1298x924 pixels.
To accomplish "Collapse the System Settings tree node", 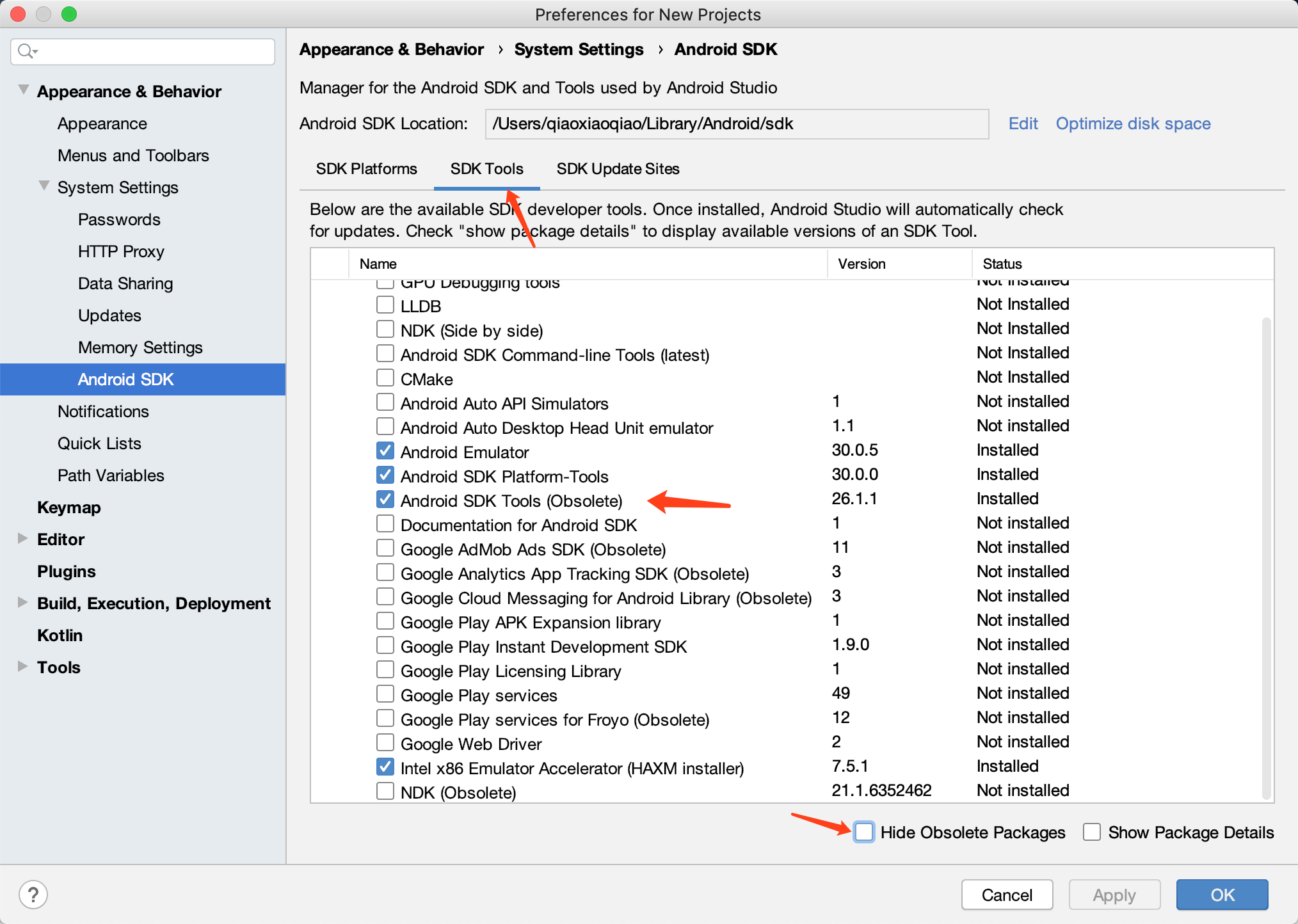I will tap(44, 186).
